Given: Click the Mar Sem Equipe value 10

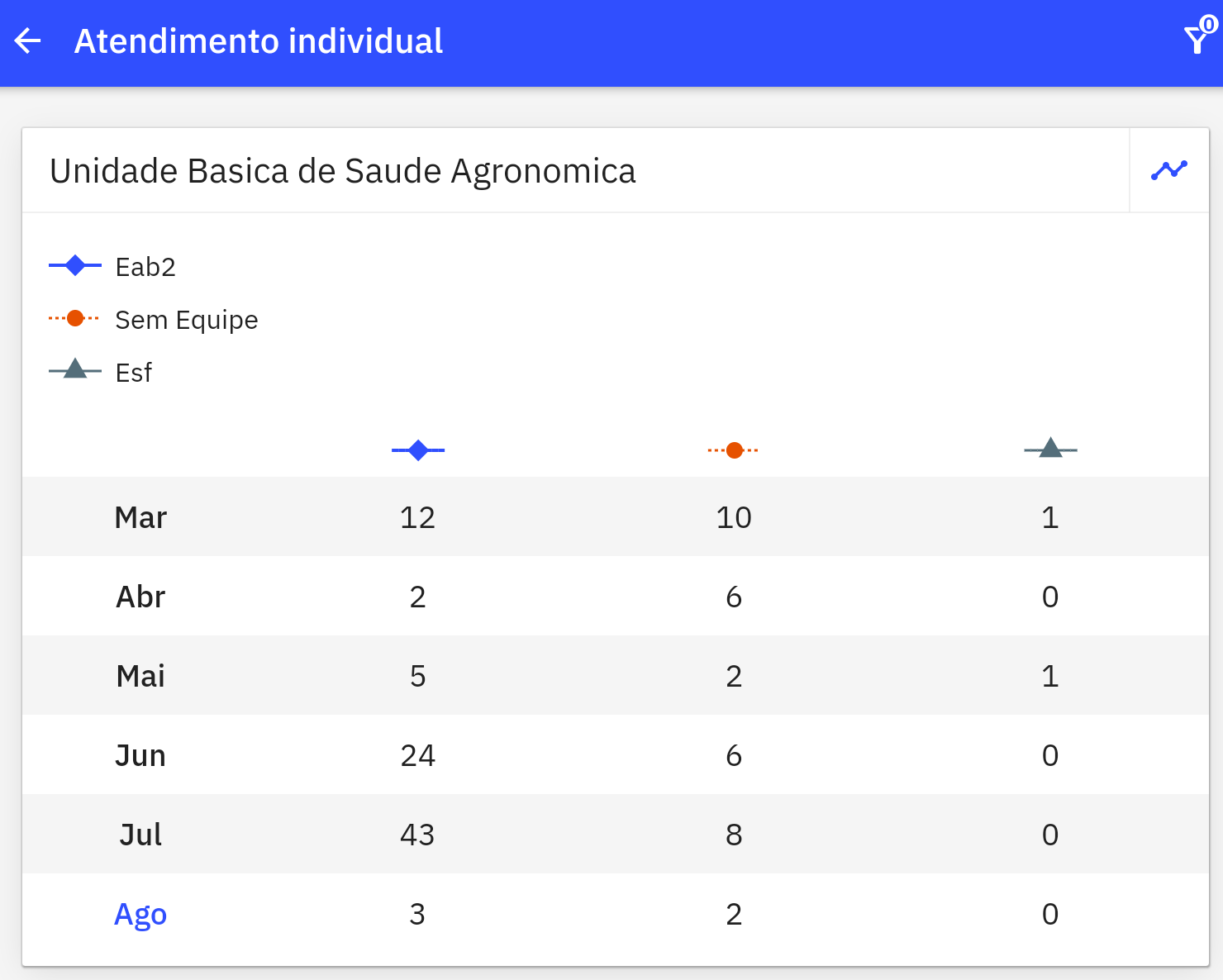Looking at the screenshot, I should [734, 517].
